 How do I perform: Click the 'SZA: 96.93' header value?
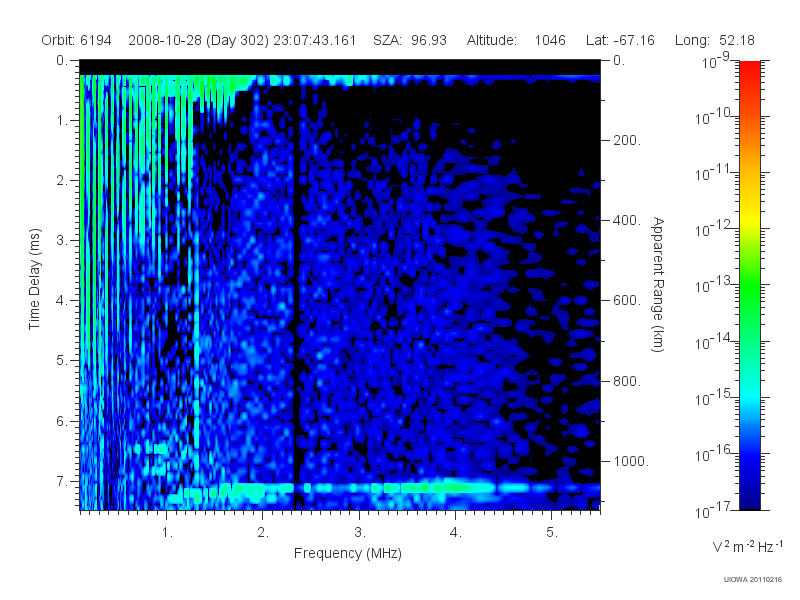410,40
